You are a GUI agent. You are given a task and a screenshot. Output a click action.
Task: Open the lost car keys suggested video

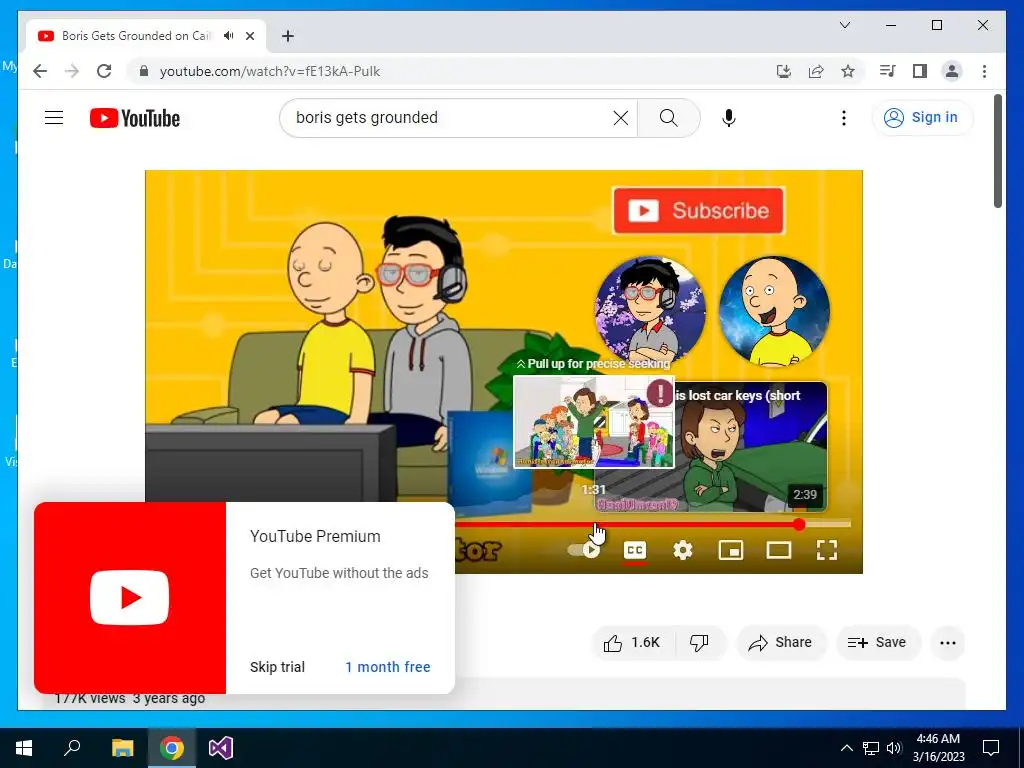[751, 447]
